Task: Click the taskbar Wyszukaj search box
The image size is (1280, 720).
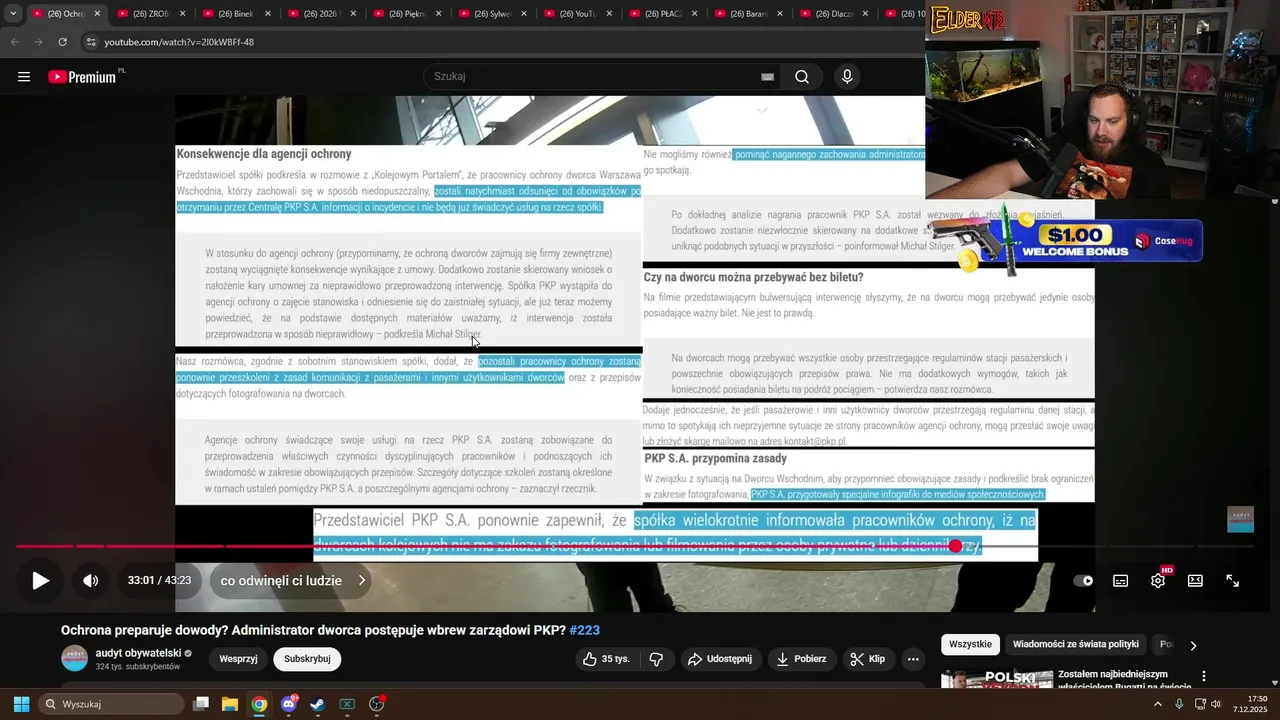Action: point(111,704)
